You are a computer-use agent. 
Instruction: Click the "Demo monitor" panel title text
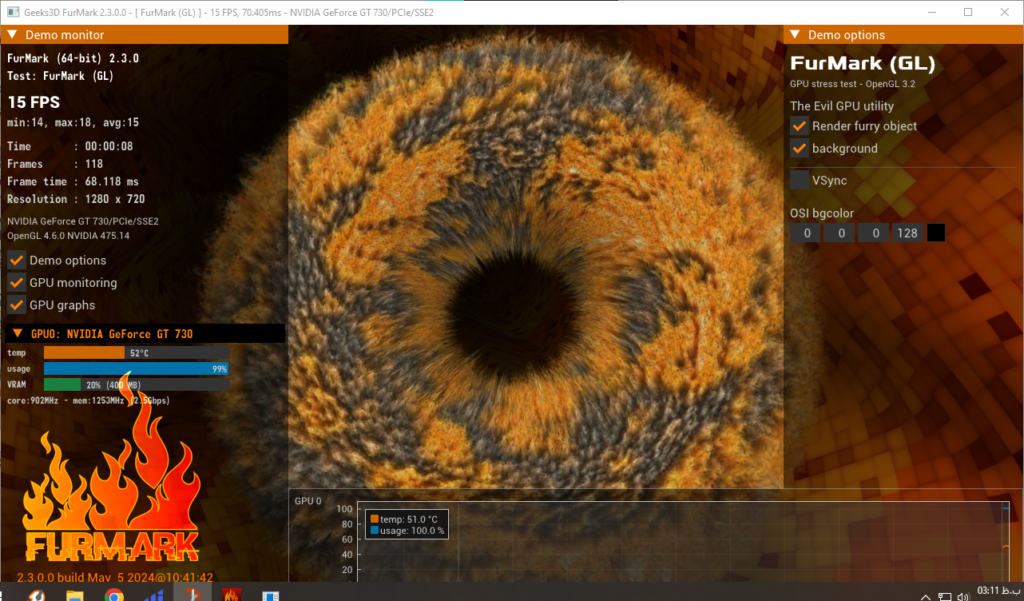pyautogui.click(x=65, y=35)
